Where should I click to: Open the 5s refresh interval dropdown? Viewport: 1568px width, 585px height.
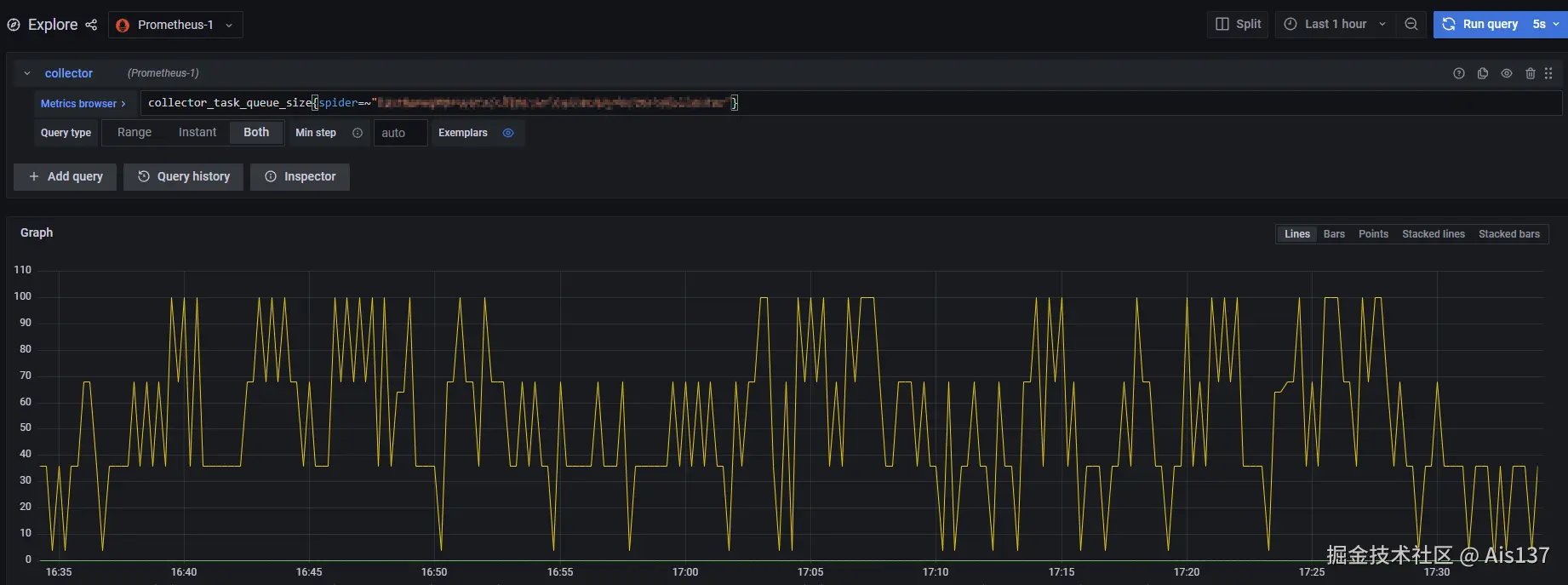(1546, 24)
